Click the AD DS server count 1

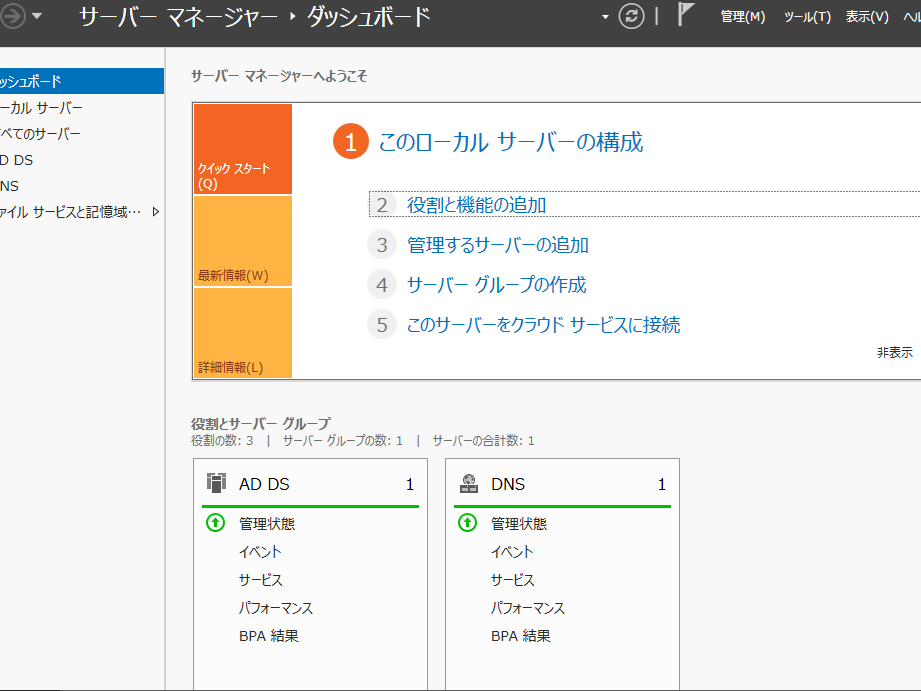point(410,484)
